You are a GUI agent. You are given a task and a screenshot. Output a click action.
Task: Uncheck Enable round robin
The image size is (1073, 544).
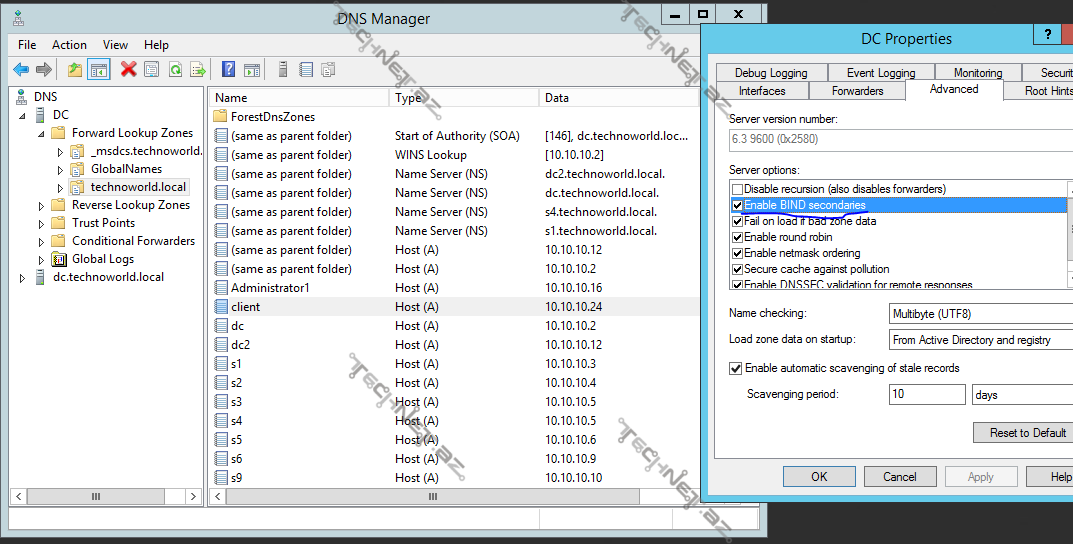(738, 237)
